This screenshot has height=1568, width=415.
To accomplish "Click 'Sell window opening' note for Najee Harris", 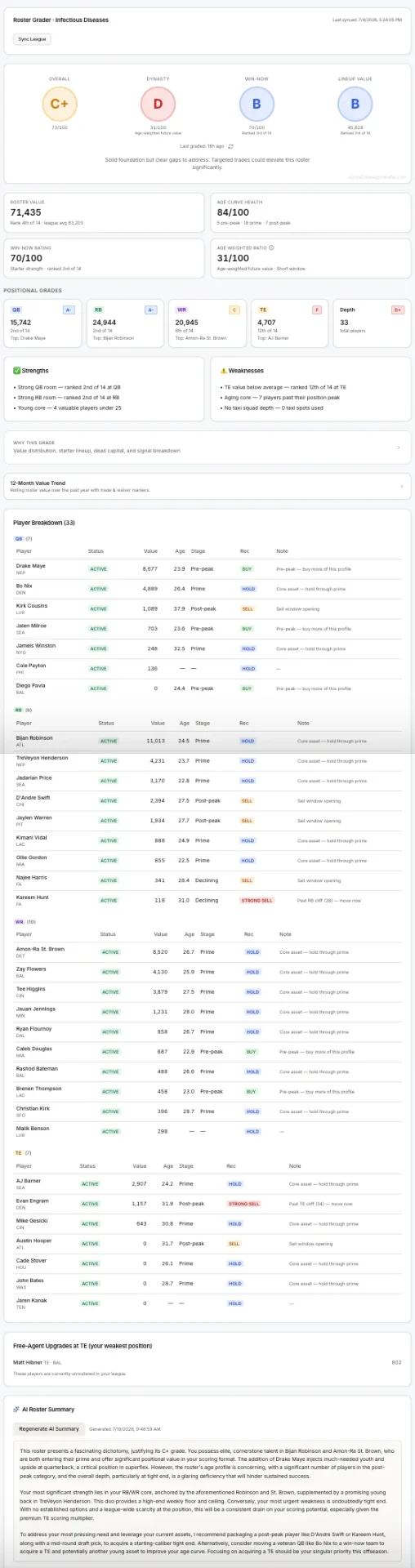I will tap(319, 880).
